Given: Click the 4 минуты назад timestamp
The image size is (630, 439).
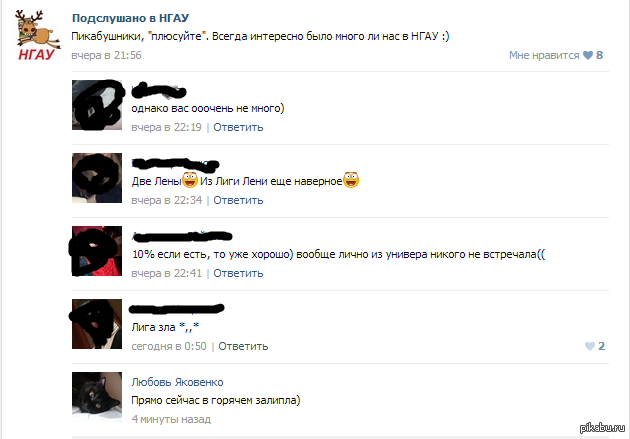Looking at the screenshot, I should pyautogui.click(x=171, y=419).
